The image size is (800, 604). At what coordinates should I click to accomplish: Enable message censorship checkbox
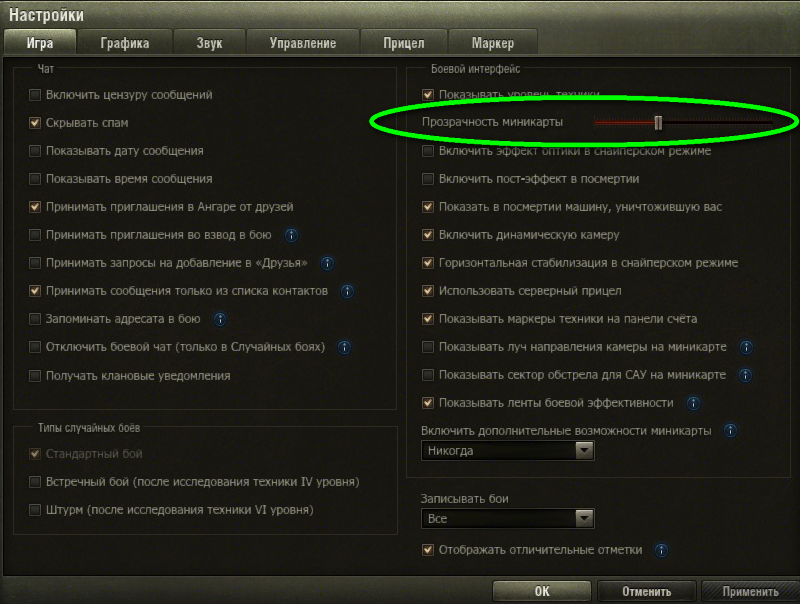35,95
